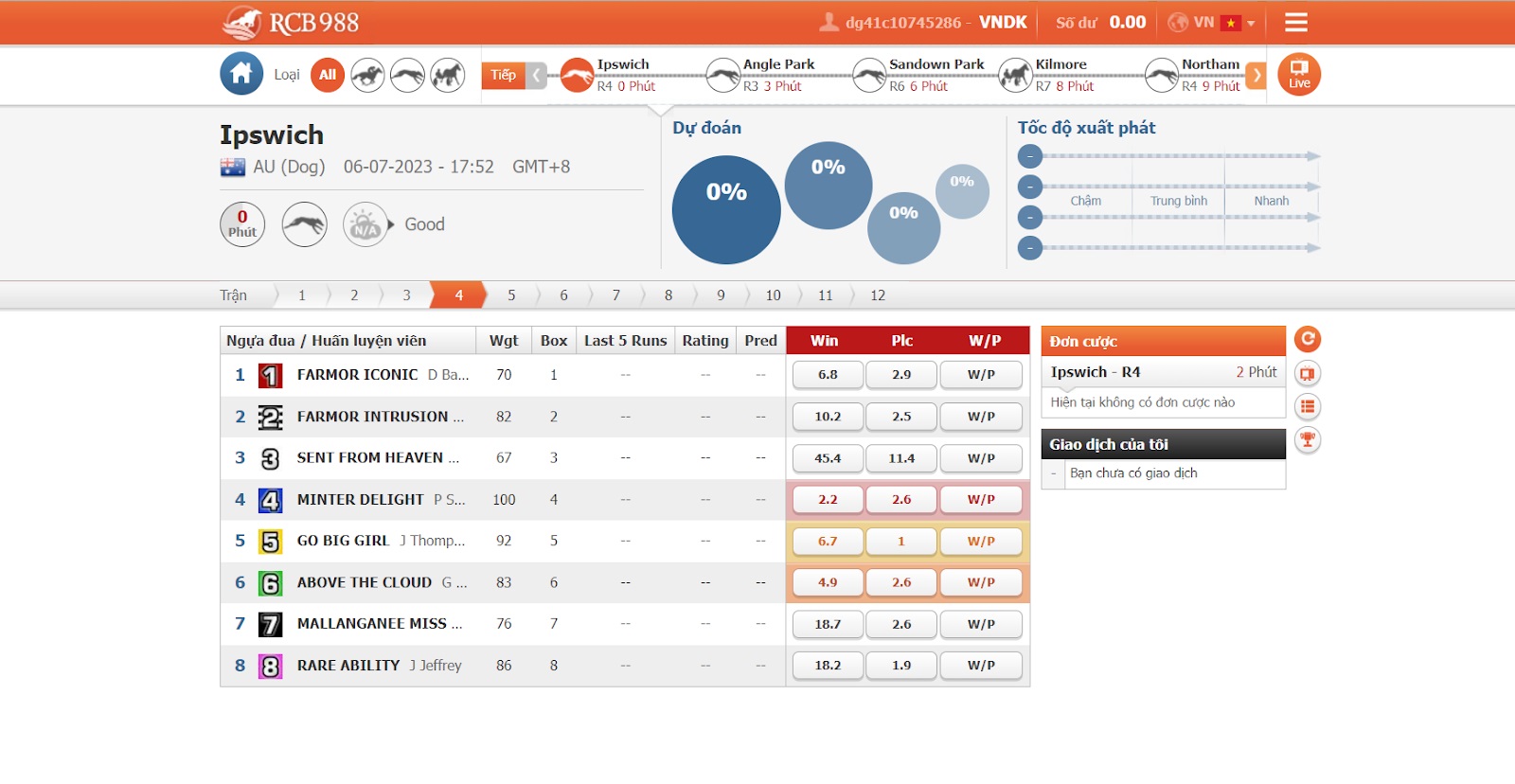Open the Live stream button
The height and width of the screenshot is (784, 1515).
(x=1299, y=74)
